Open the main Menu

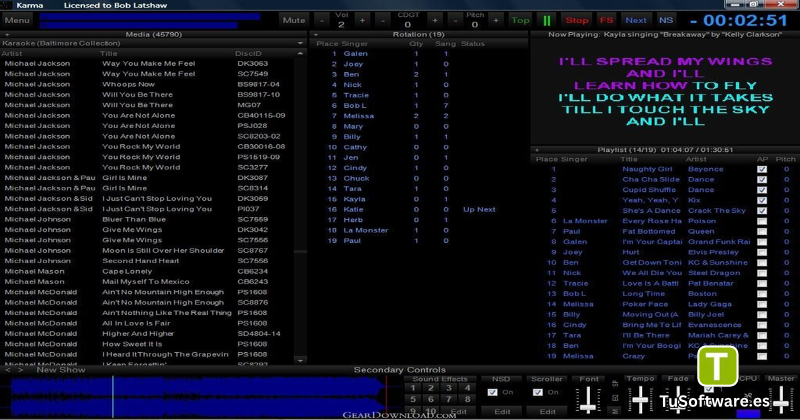pyautogui.click(x=17, y=20)
